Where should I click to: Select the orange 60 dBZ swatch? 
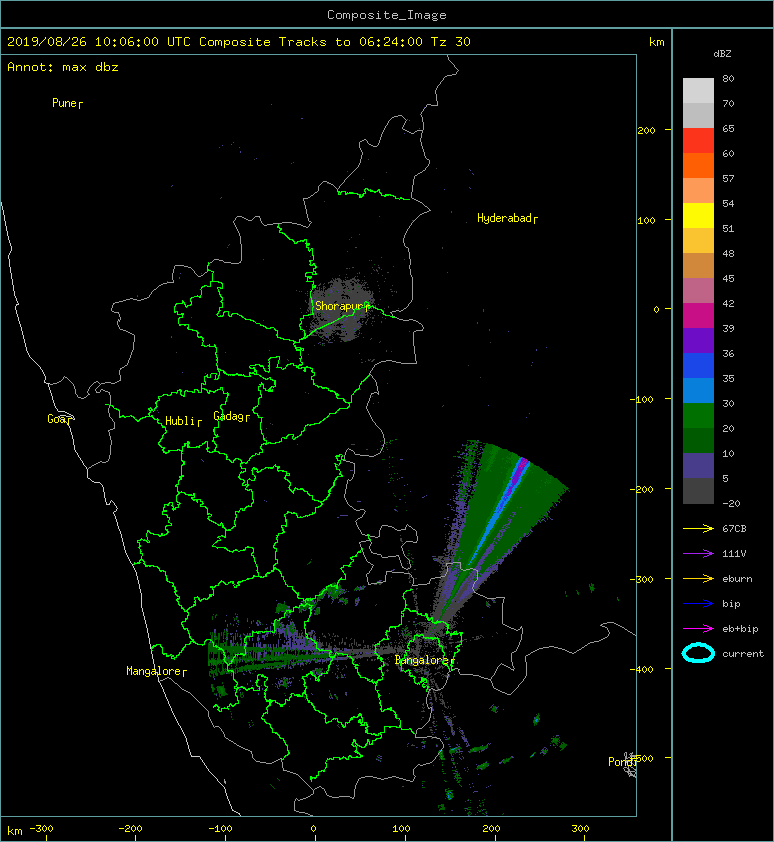pos(698,166)
